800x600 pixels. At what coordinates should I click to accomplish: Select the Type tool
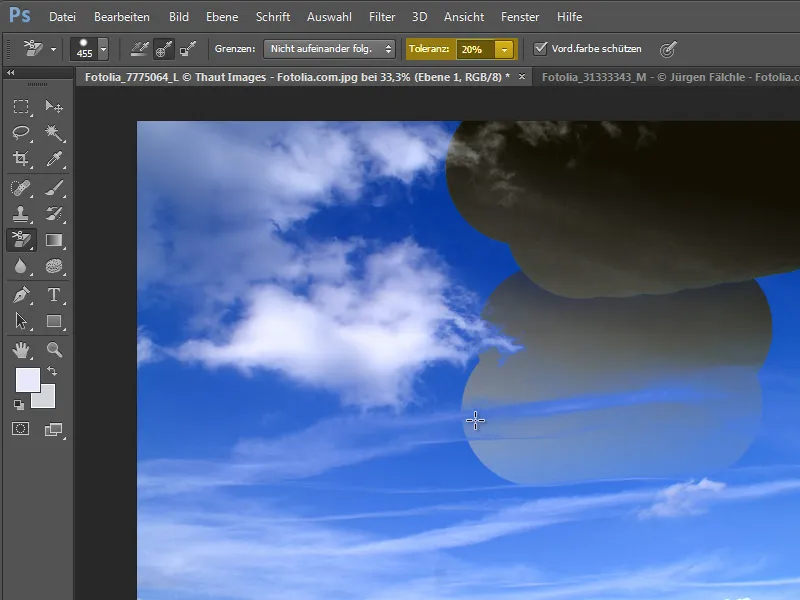click(54, 295)
